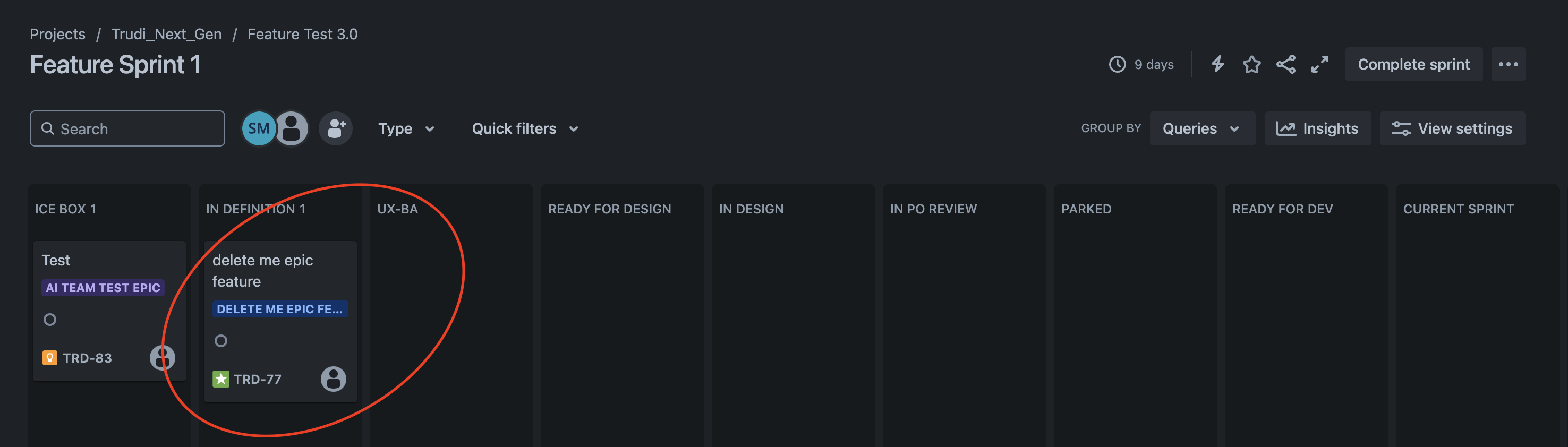Screen dimensions: 1568x447
Task: Open issue key TRD-77
Action: (x=258, y=379)
